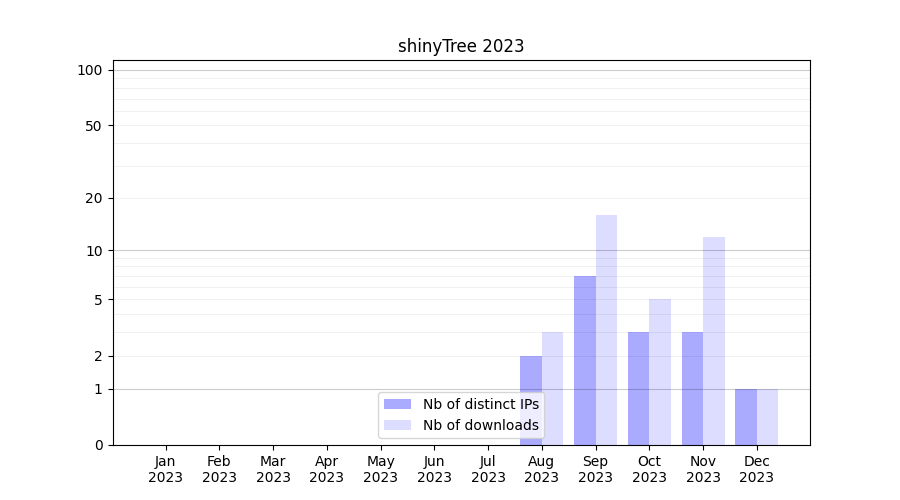Click the Aug 2023 downloads bar
Image resolution: width=900 pixels, height=500 pixels.
[x=553, y=388]
